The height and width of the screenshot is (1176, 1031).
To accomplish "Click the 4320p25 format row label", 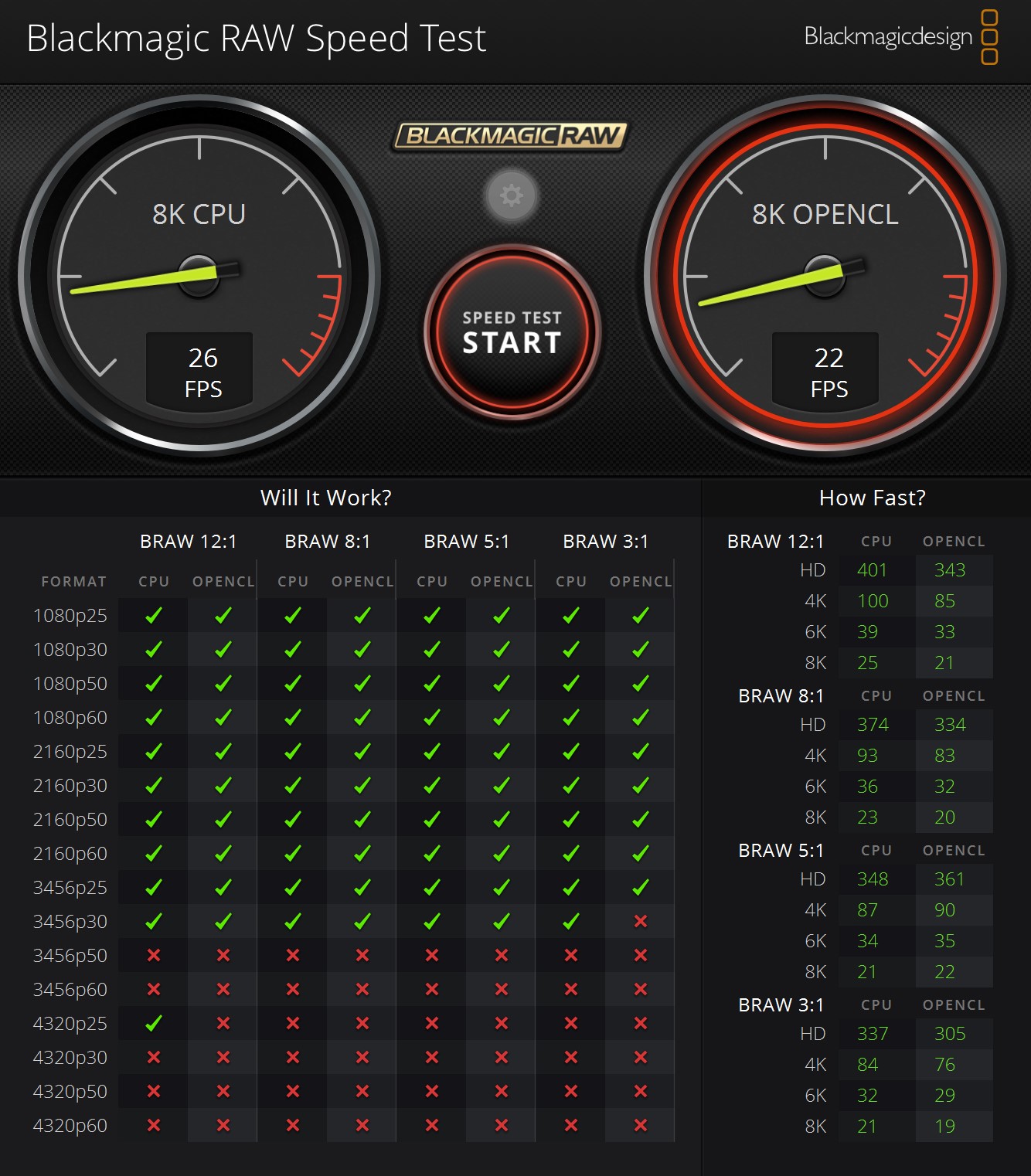I will [70, 1023].
